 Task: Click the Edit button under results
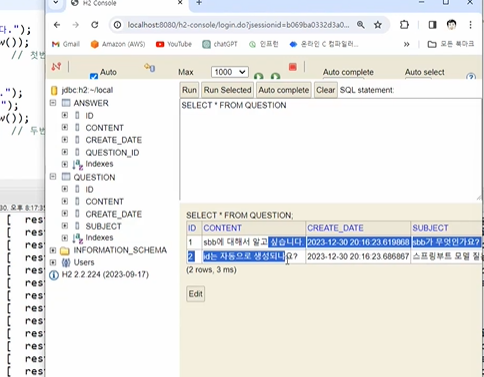[x=195, y=294]
